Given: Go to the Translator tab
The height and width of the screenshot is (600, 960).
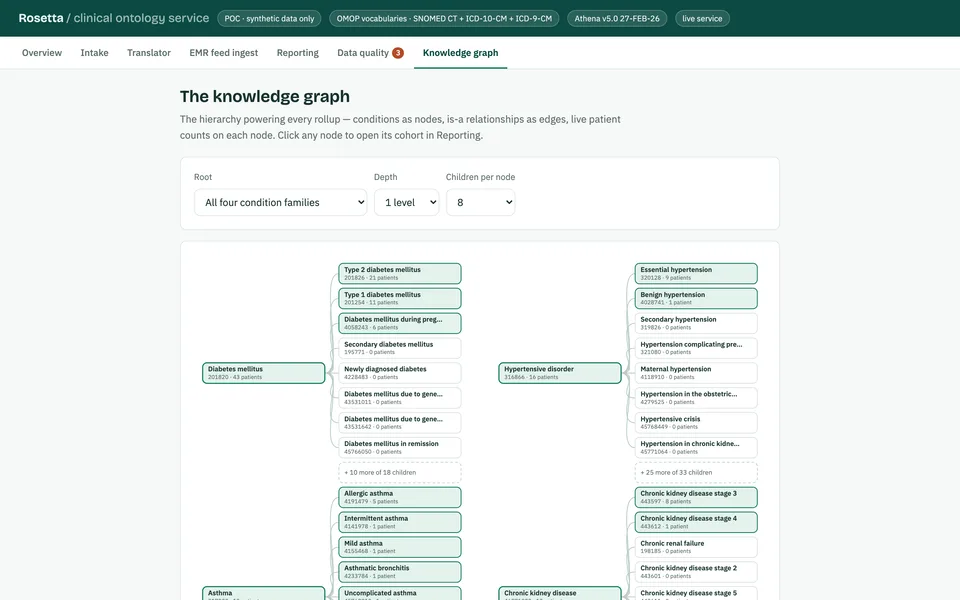Looking at the screenshot, I should coord(149,53).
